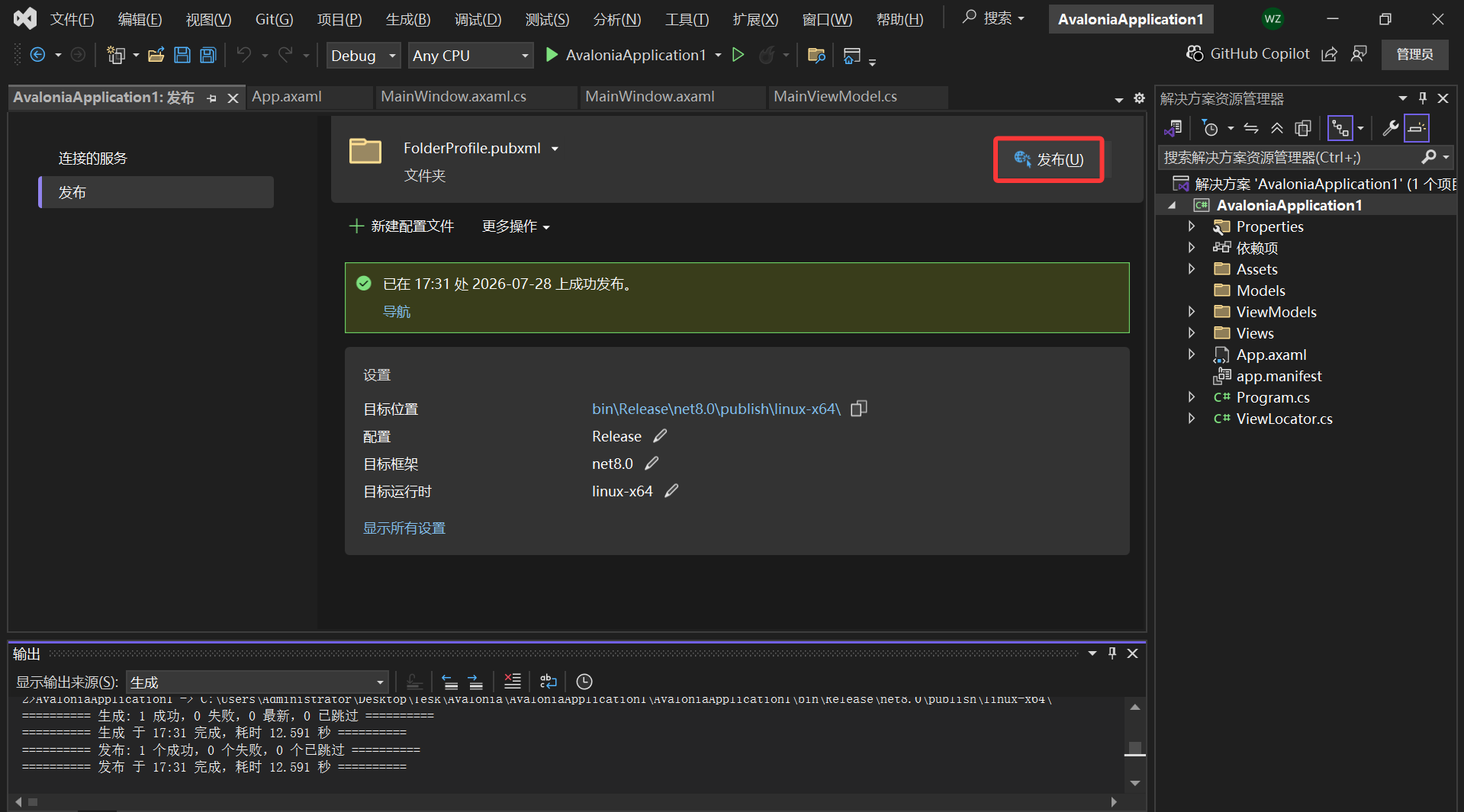Click the clock timestamp icon in Output panel
Viewport: 1464px width, 812px height.
tap(584, 682)
